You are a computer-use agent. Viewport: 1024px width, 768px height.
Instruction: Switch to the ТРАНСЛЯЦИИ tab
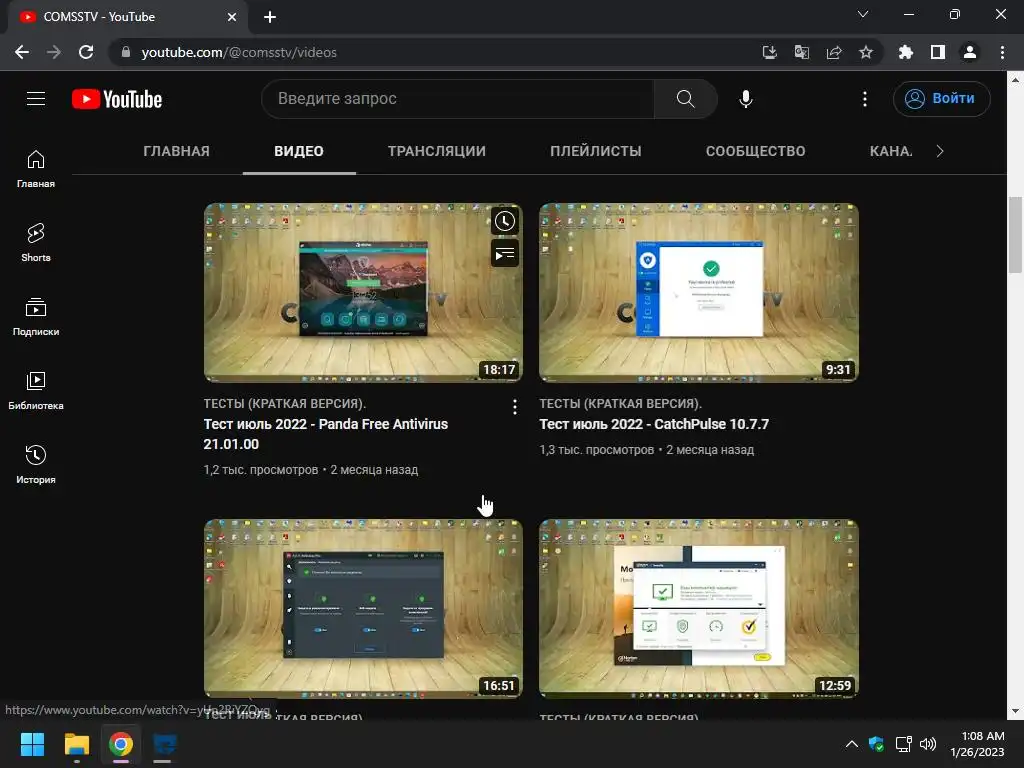pyautogui.click(x=437, y=151)
